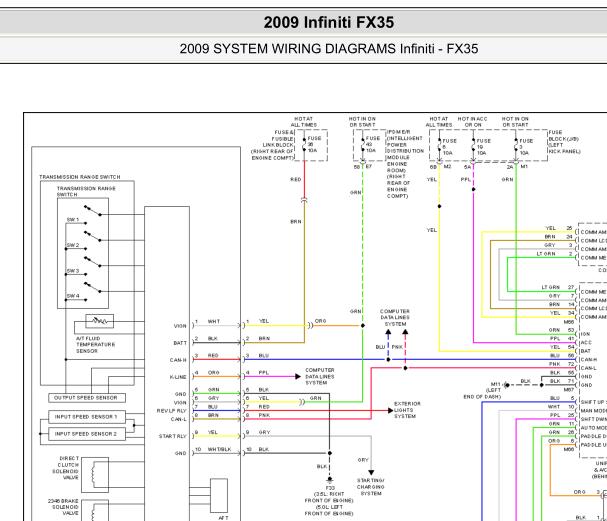Click the 'INPUT SPEED SENSOR 2' box
Viewport: 607px width, 521px height.
87,434
